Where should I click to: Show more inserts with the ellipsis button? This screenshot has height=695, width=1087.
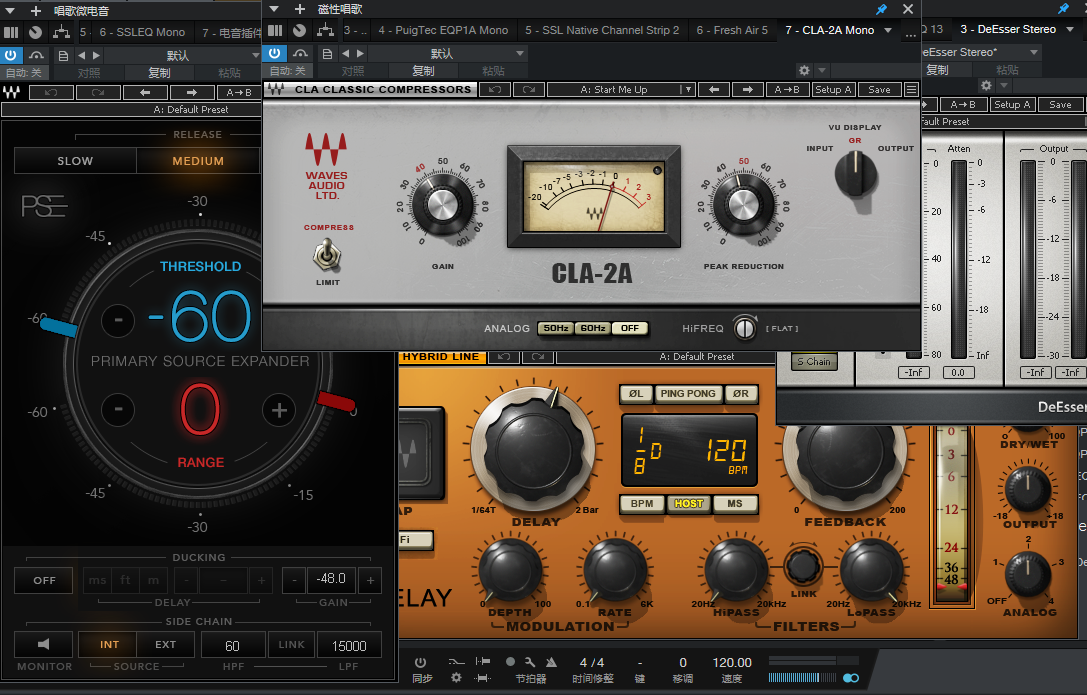point(910,33)
